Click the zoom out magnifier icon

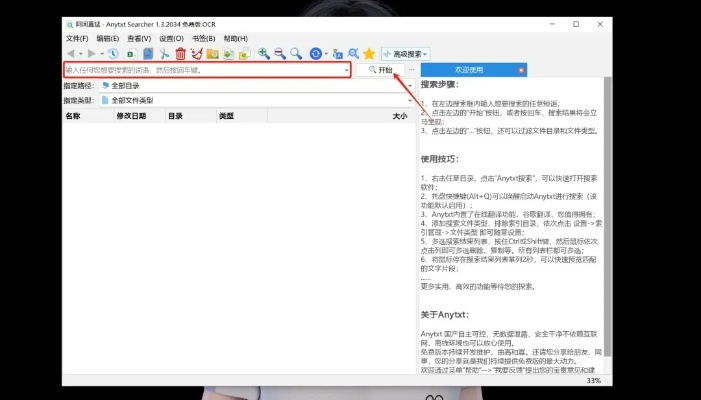280,53
